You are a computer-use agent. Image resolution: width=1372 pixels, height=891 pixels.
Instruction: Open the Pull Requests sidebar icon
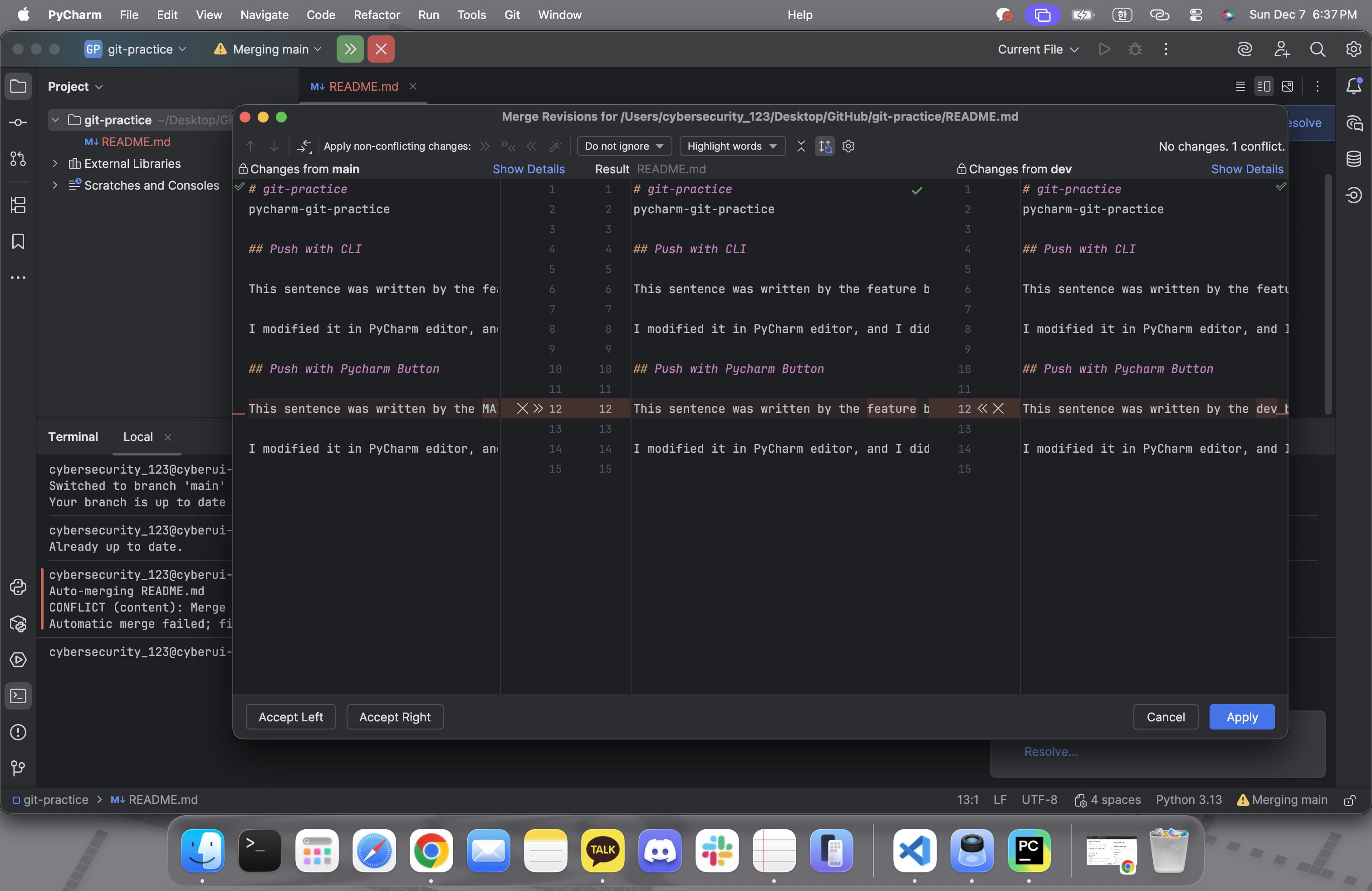(x=18, y=158)
